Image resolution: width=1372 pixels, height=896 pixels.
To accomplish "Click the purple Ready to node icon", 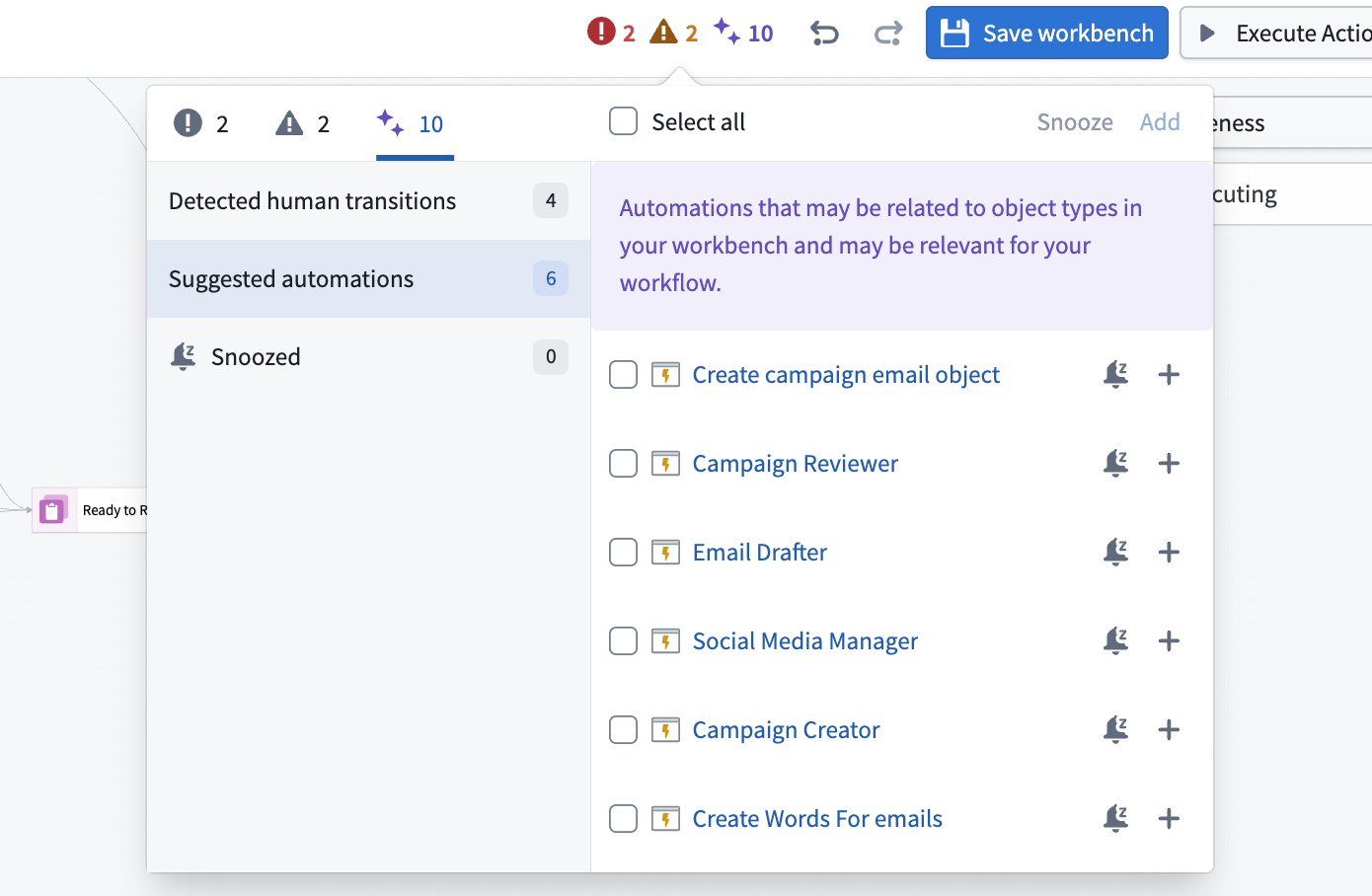I will (x=53, y=510).
